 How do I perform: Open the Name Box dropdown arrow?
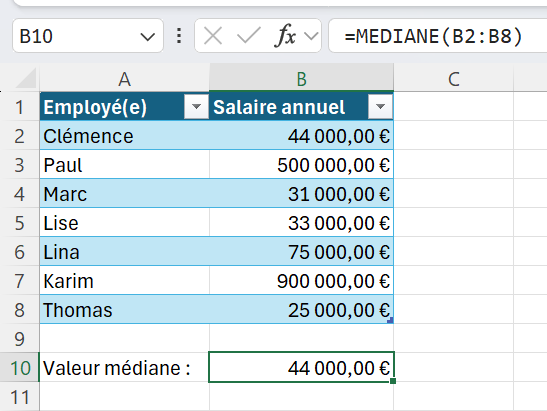[x=147, y=36]
